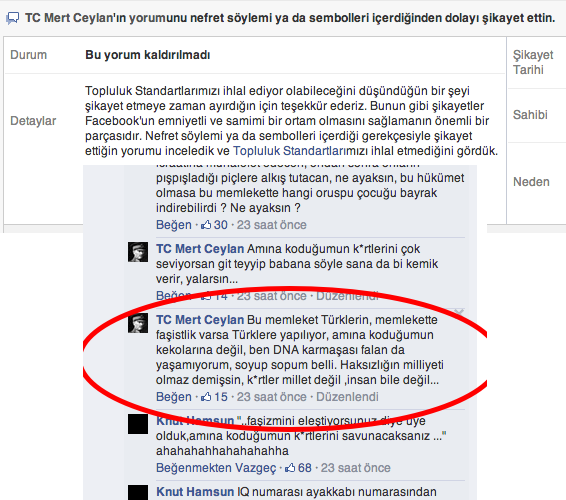The height and width of the screenshot is (500, 566).
Task: Open Topluluk Standartları link
Action: (x=289, y=151)
